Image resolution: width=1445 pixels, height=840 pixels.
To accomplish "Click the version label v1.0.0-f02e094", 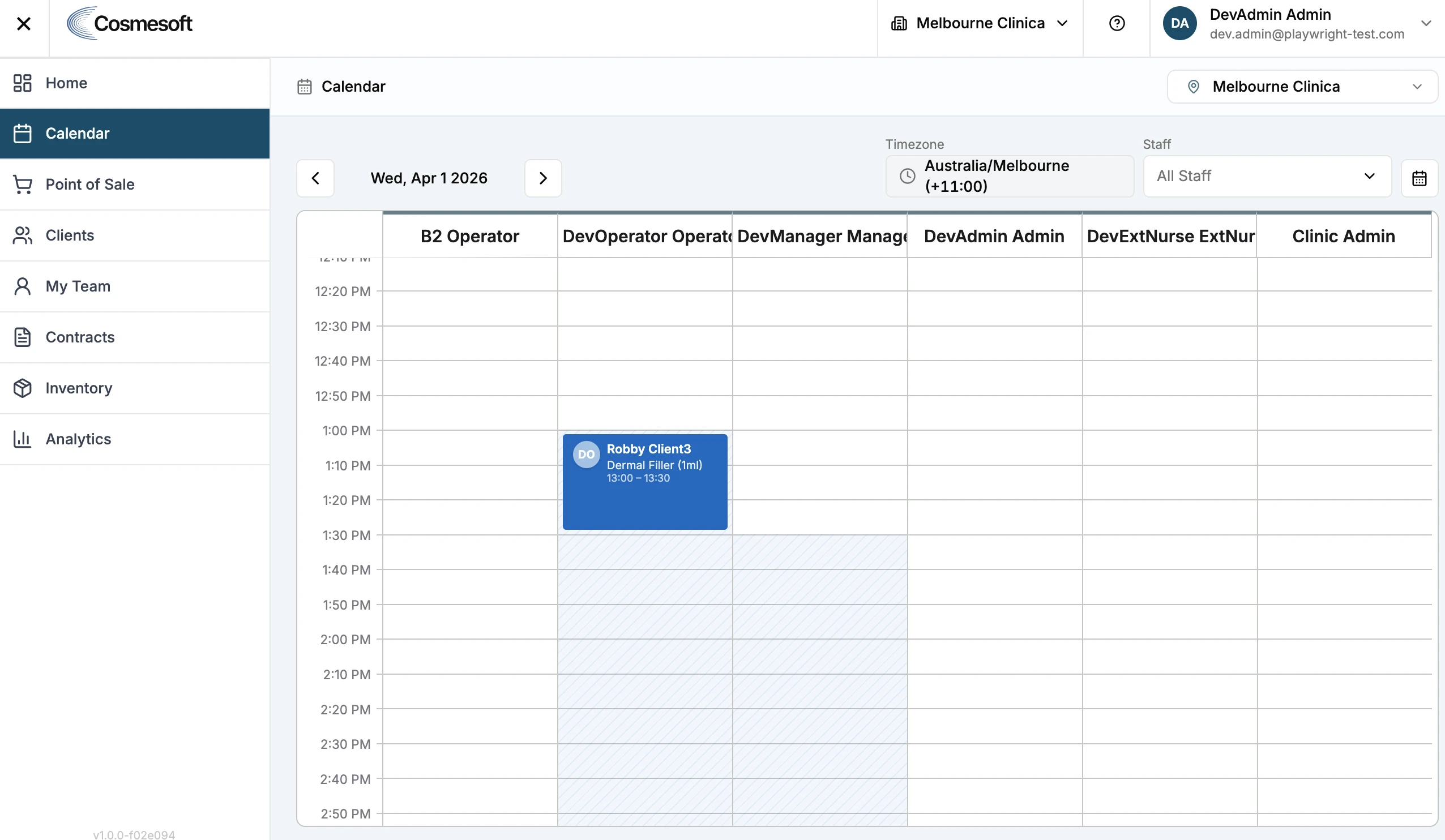I will pyautogui.click(x=134, y=834).
